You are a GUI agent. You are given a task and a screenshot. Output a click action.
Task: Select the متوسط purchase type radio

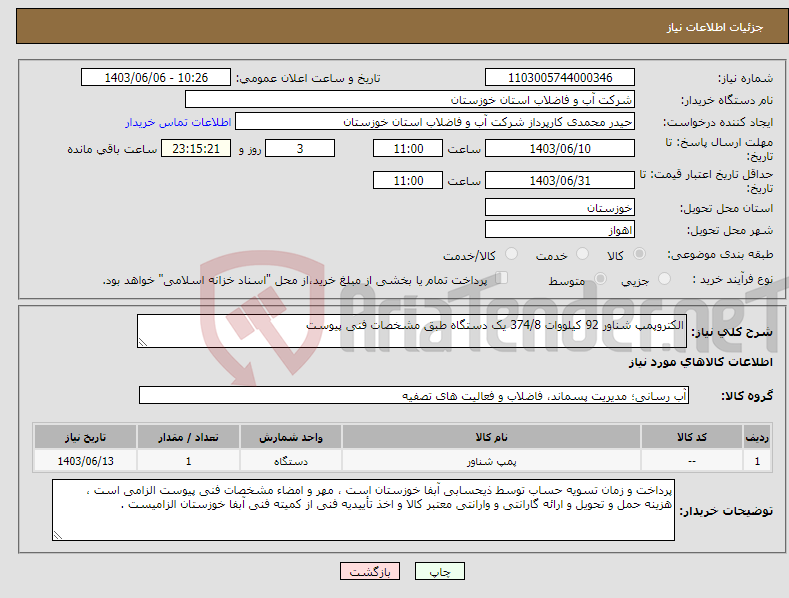(x=600, y=278)
